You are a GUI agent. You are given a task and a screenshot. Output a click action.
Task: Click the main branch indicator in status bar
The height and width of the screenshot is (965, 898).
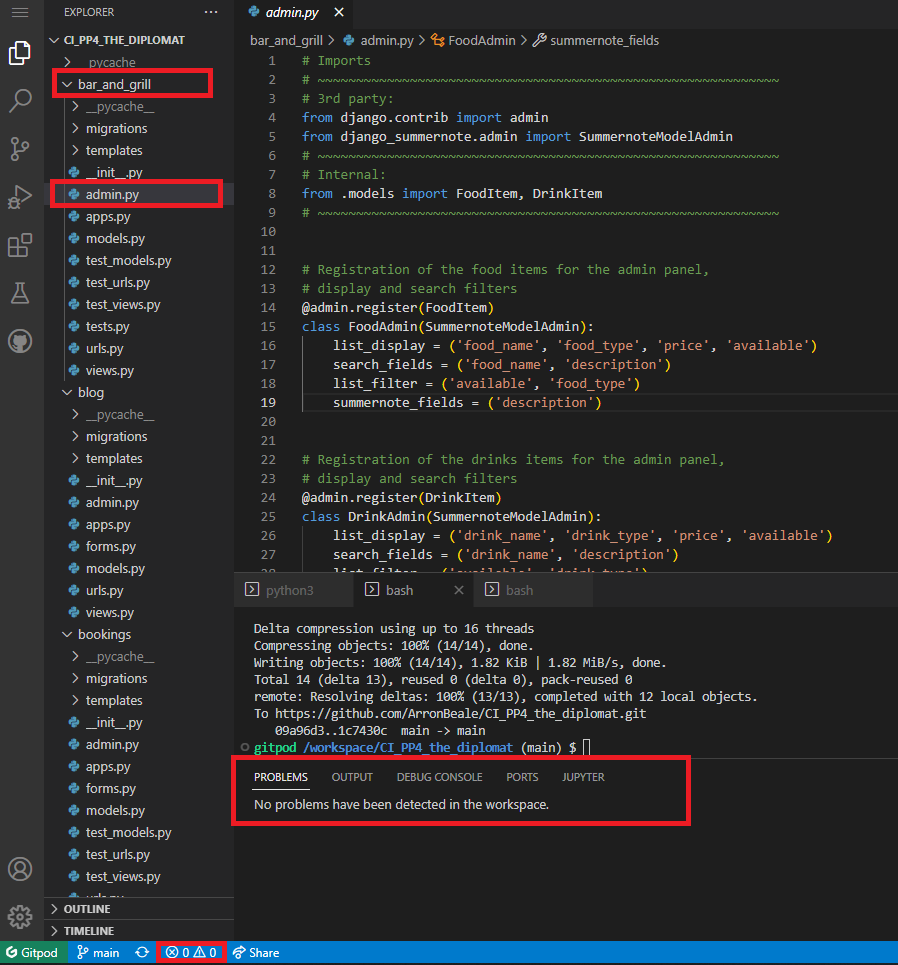click(x=98, y=953)
